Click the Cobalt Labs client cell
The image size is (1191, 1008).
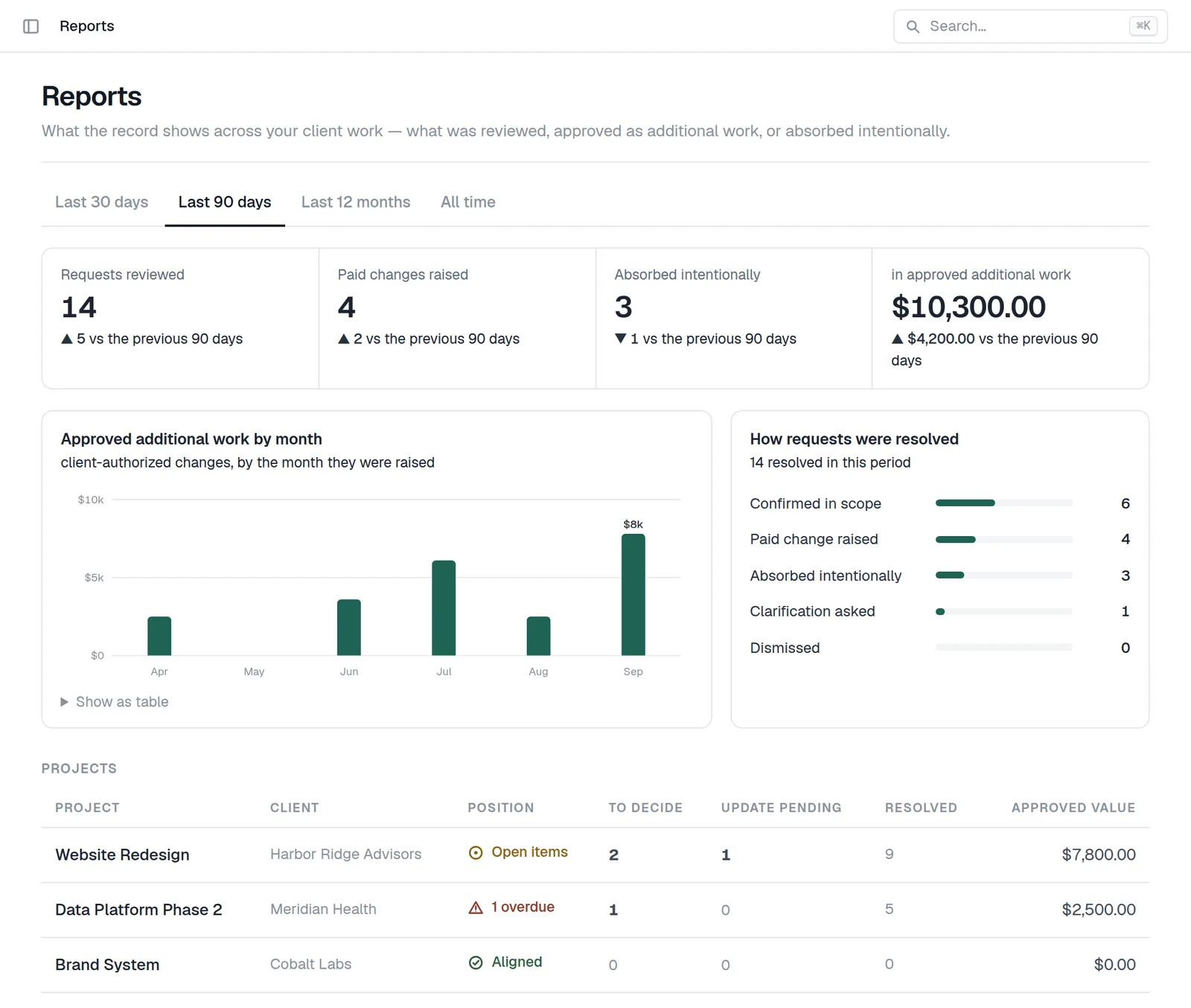pos(310,965)
